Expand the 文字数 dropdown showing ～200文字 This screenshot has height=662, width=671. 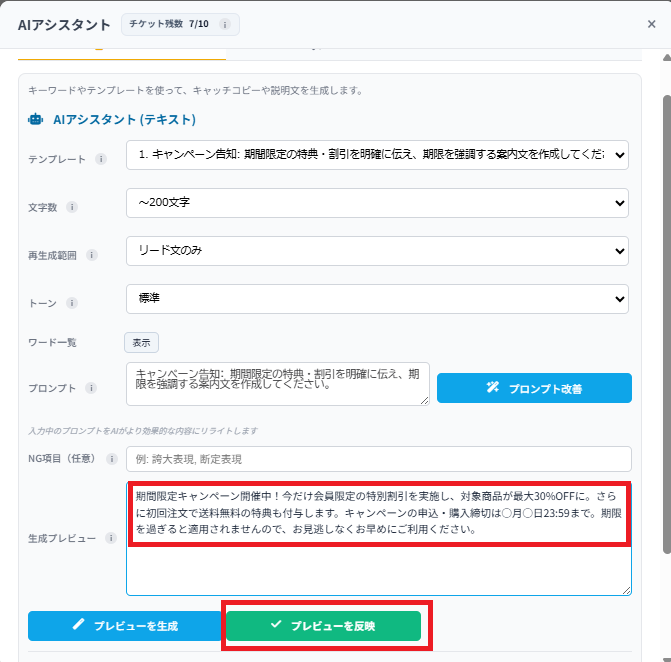(x=377, y=203)
